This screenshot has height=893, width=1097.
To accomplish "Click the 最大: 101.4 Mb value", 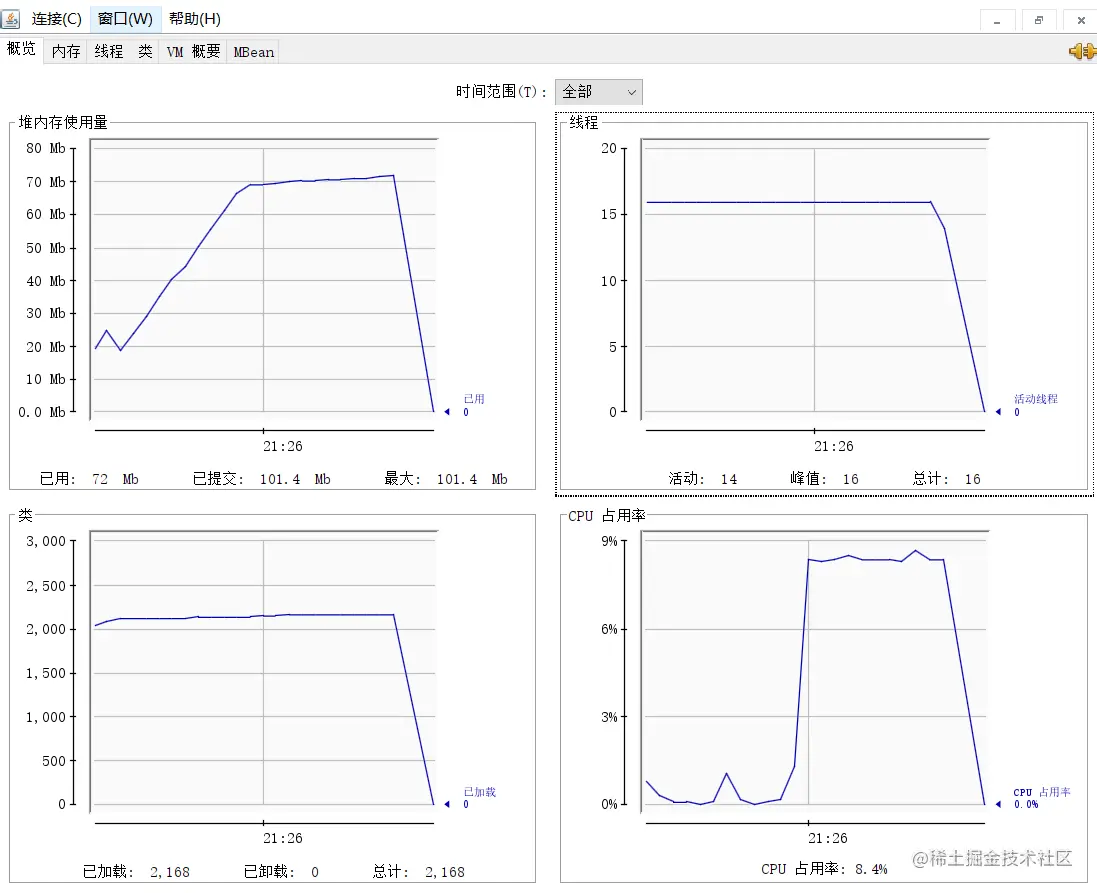I will 446,479.
